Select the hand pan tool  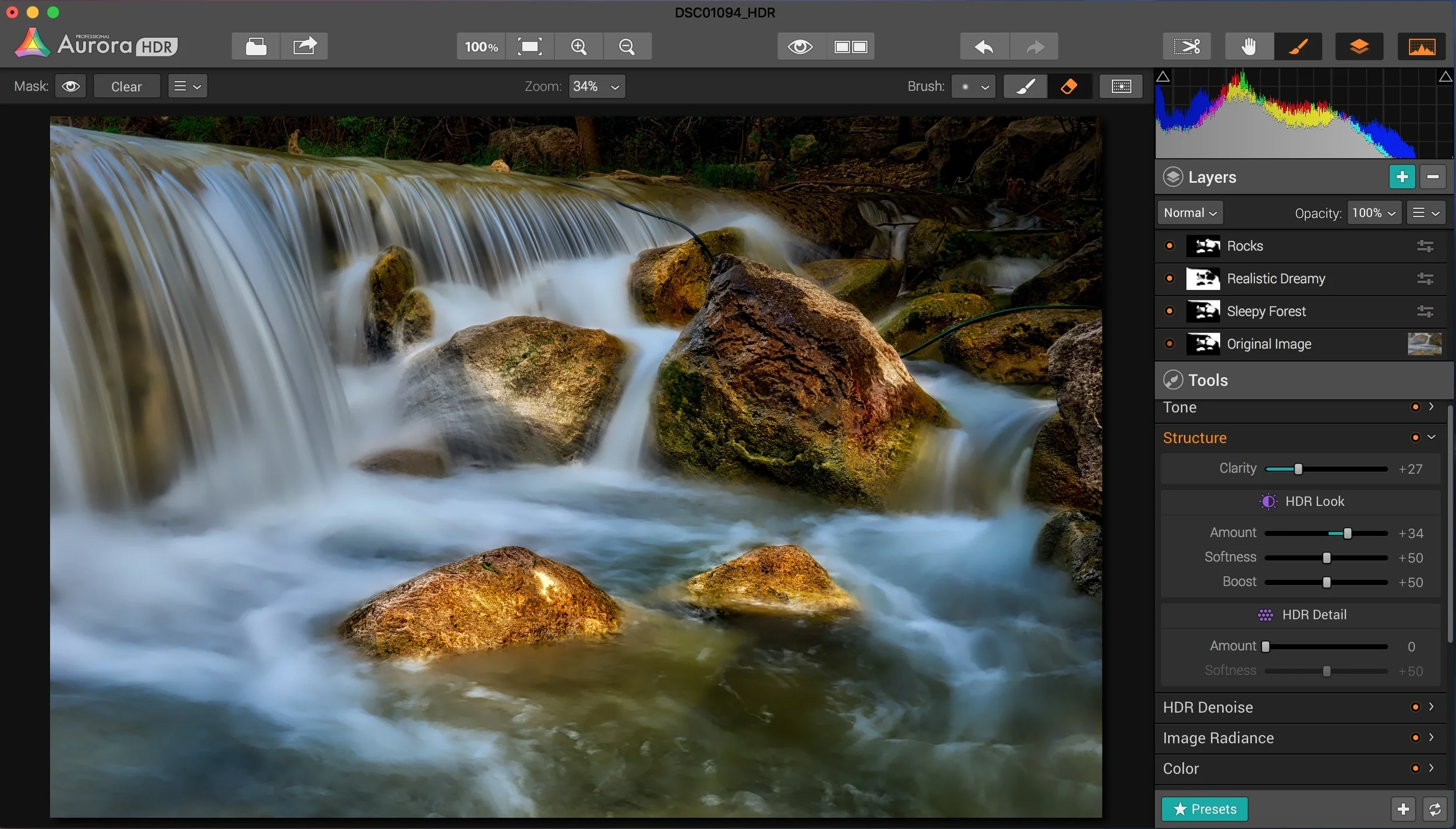[x=1248, y=46]
